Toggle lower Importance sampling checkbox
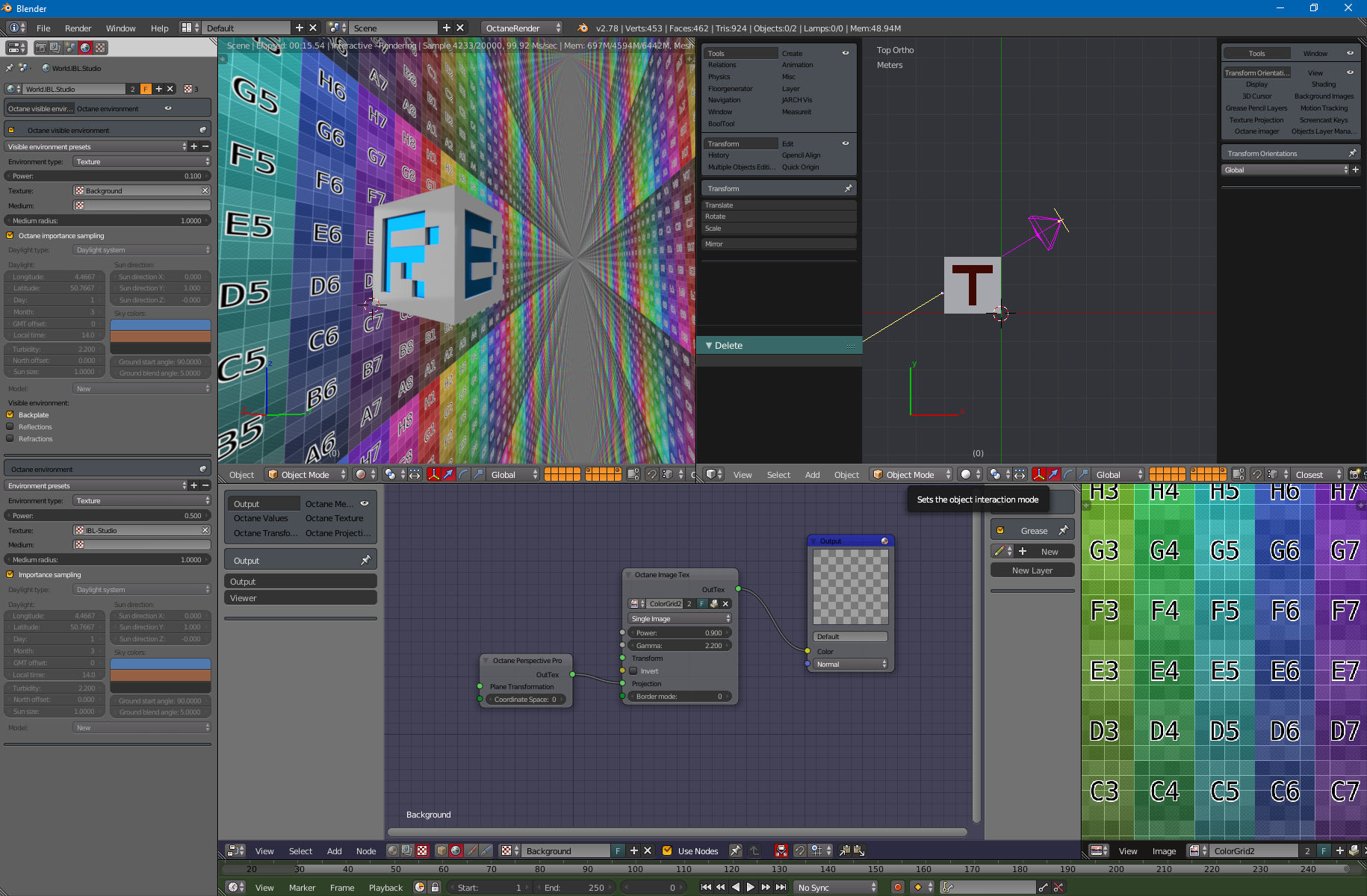 [x=10, y=575]
